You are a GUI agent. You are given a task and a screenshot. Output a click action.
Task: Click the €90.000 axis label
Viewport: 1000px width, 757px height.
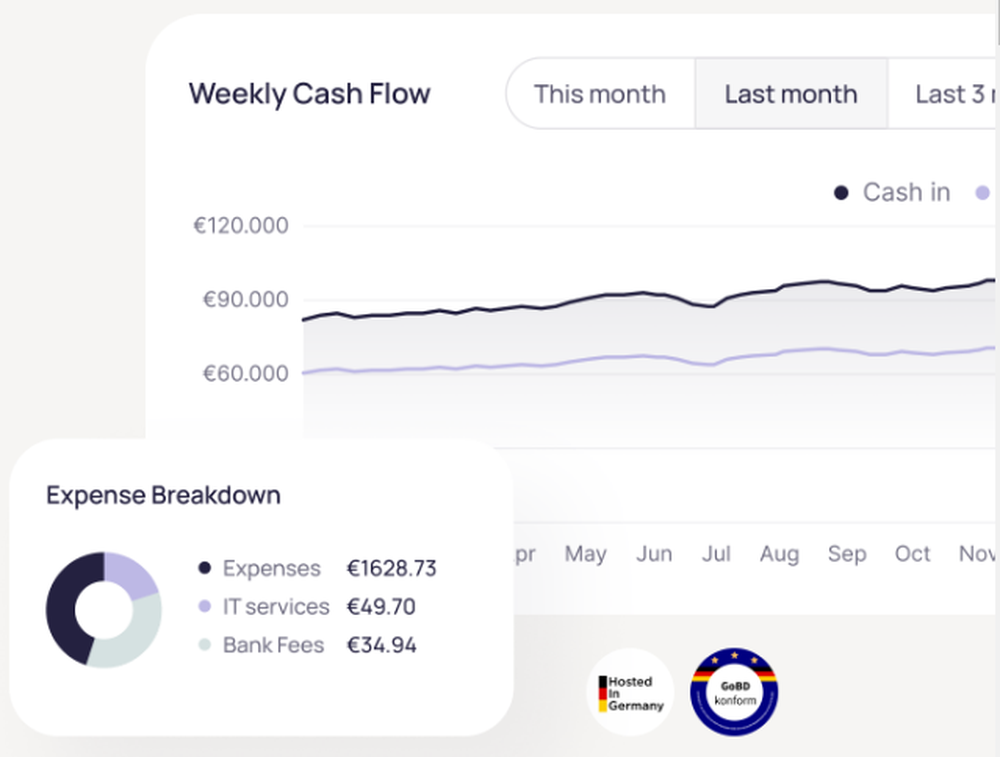pos(246,299)
